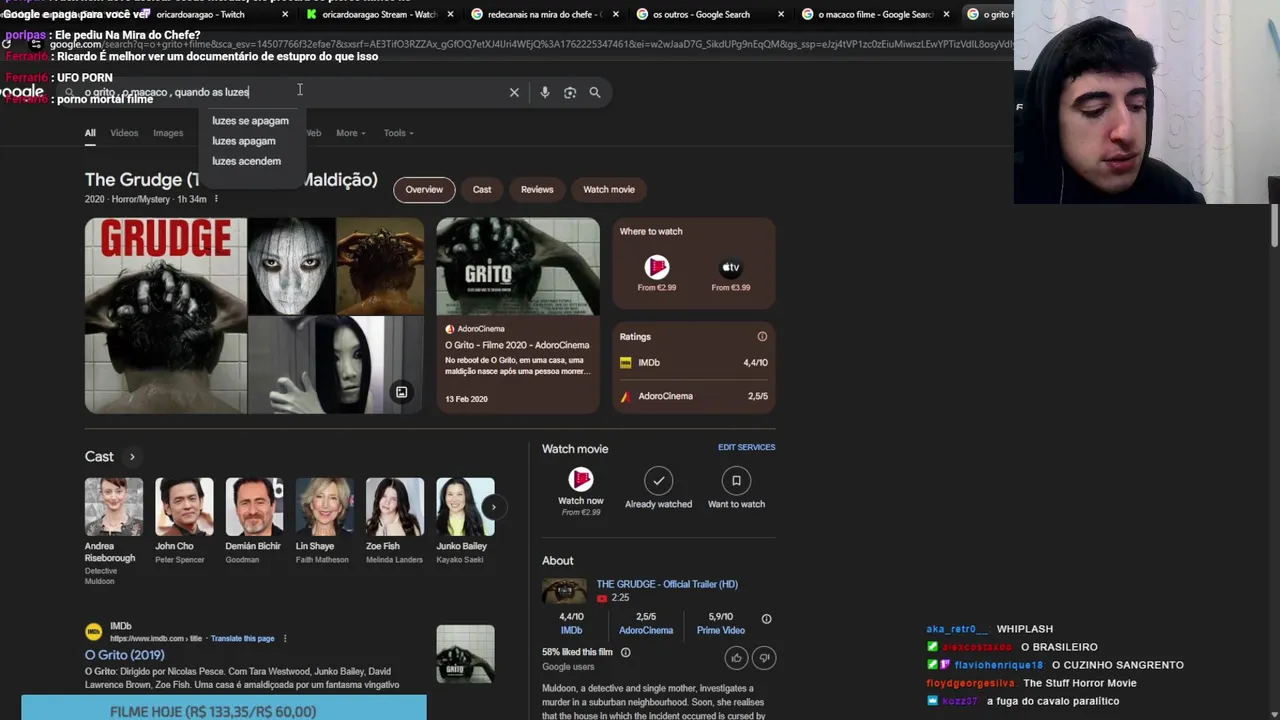
Task: Start voice search with microphone icon
Action: point(545,92)
